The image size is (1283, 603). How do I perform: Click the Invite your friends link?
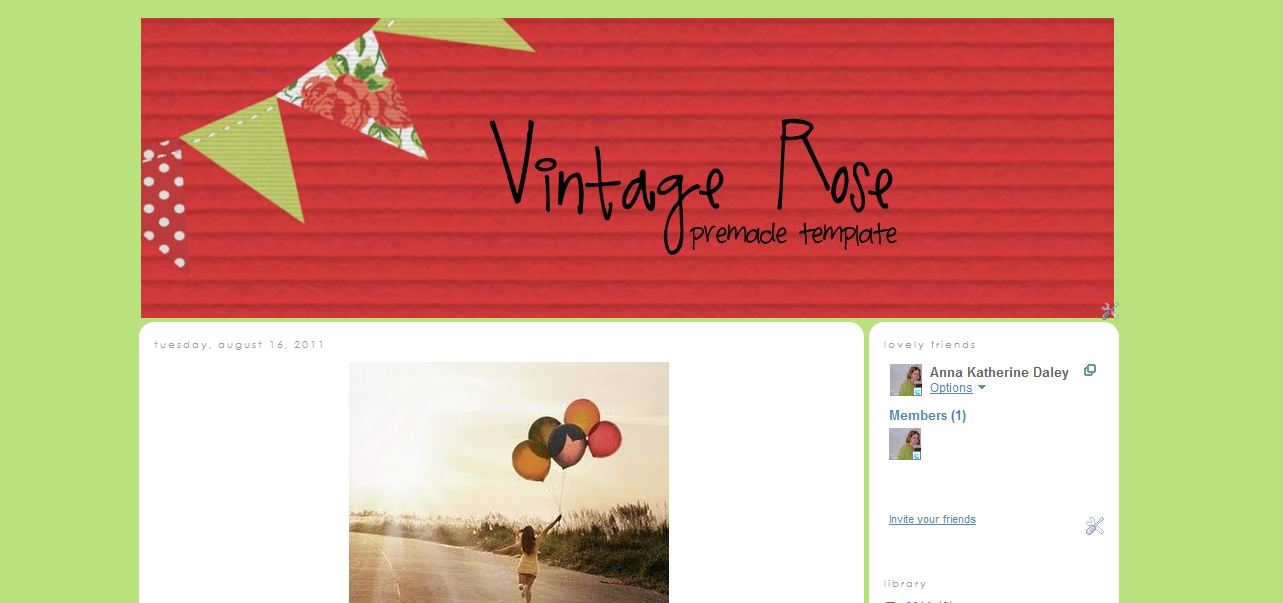click(x=932, y=519)
